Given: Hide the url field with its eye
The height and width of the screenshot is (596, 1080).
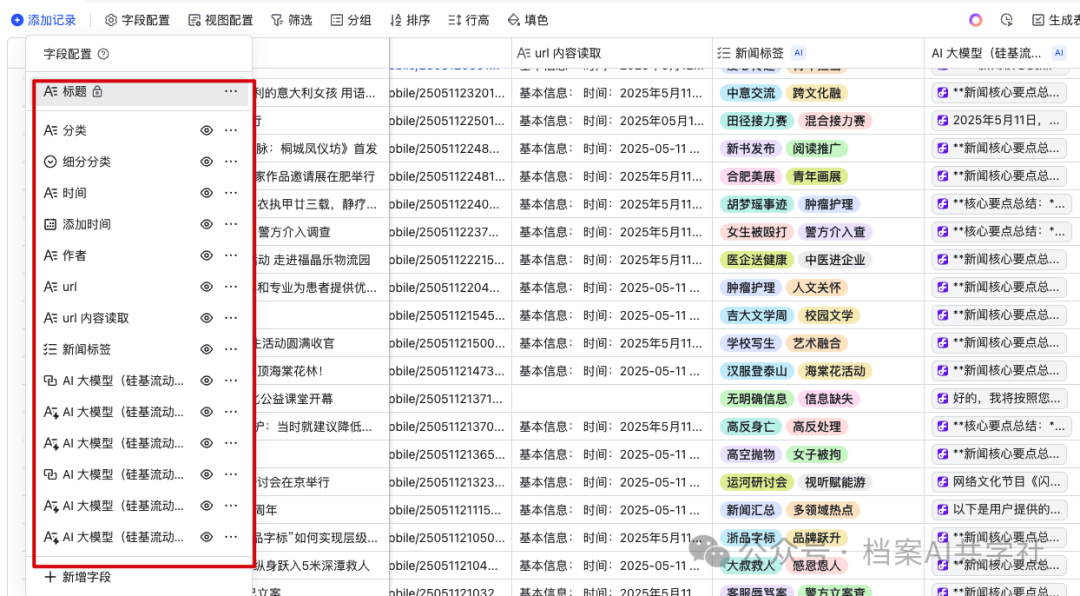Looking at the screenshot, I should (206, 287).
